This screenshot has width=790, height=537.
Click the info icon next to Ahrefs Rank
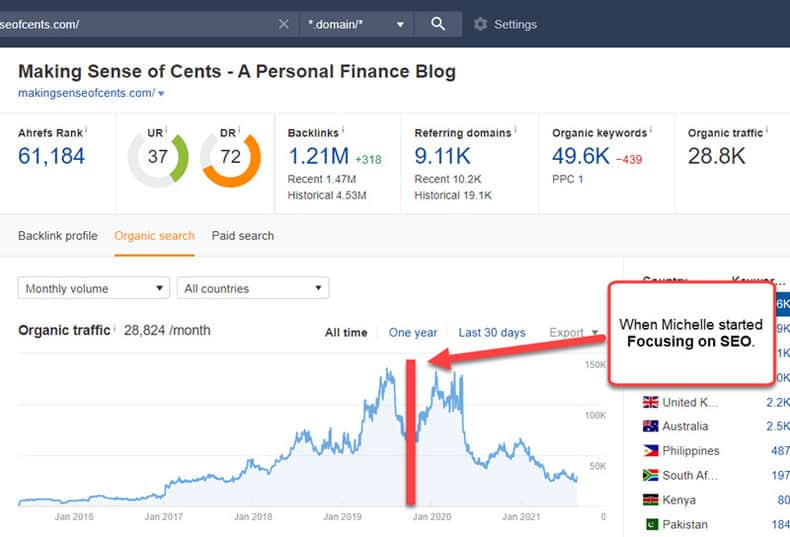pyautogui.click(x=86, y=130)
